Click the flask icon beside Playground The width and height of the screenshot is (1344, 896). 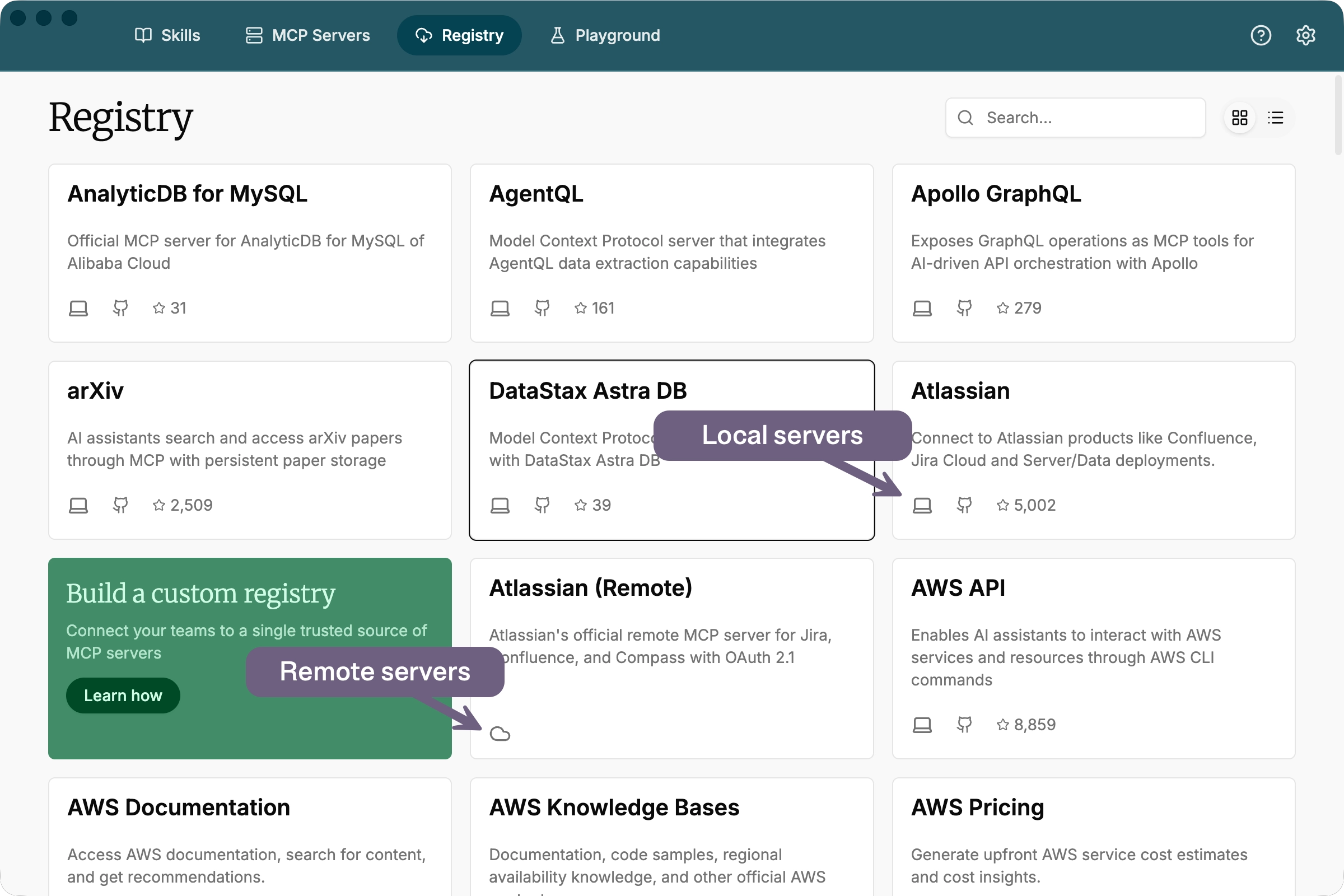pyautogui.click(x=557, y=35)
